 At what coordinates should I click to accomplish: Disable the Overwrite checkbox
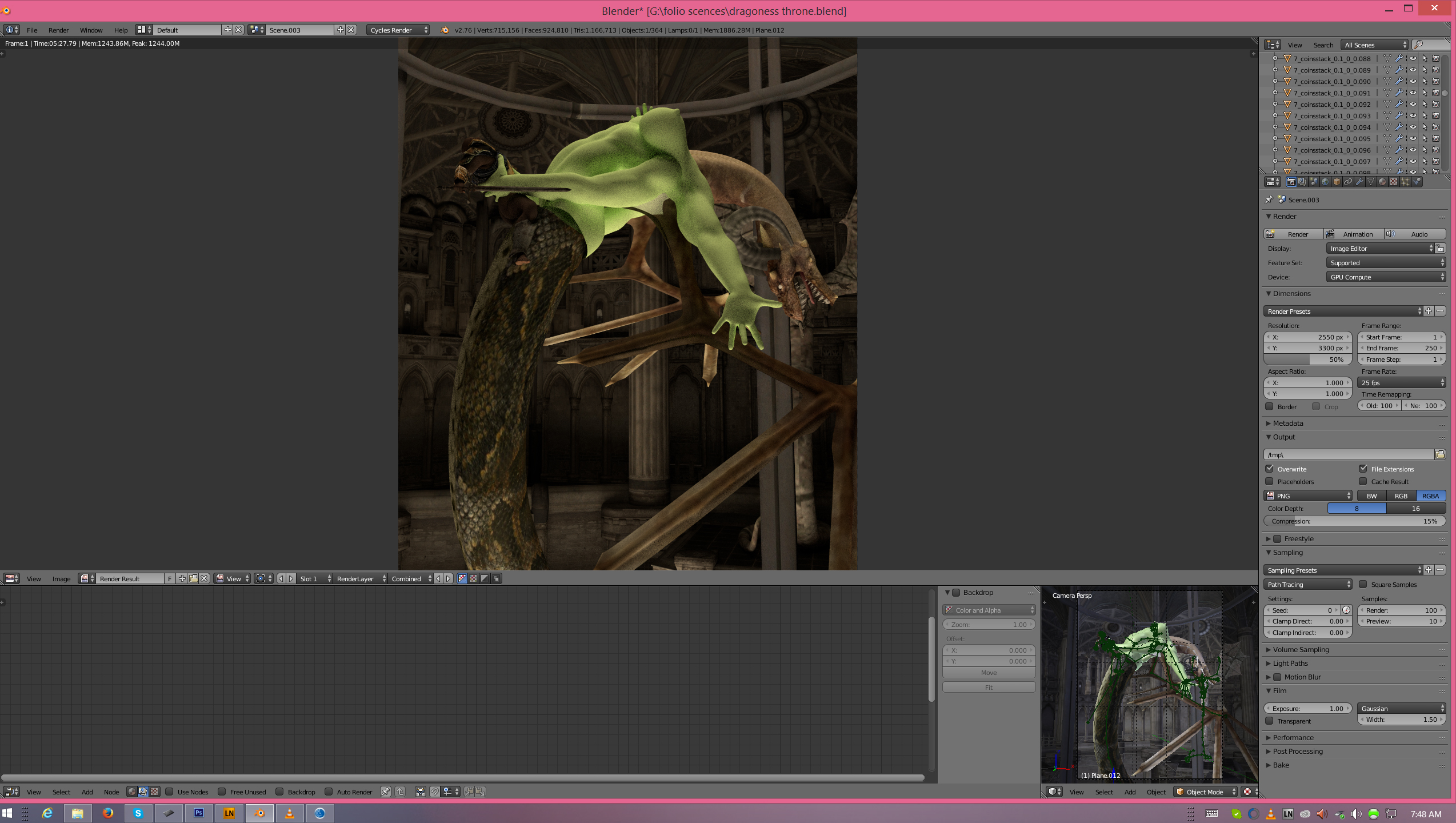pos(1270,469)
